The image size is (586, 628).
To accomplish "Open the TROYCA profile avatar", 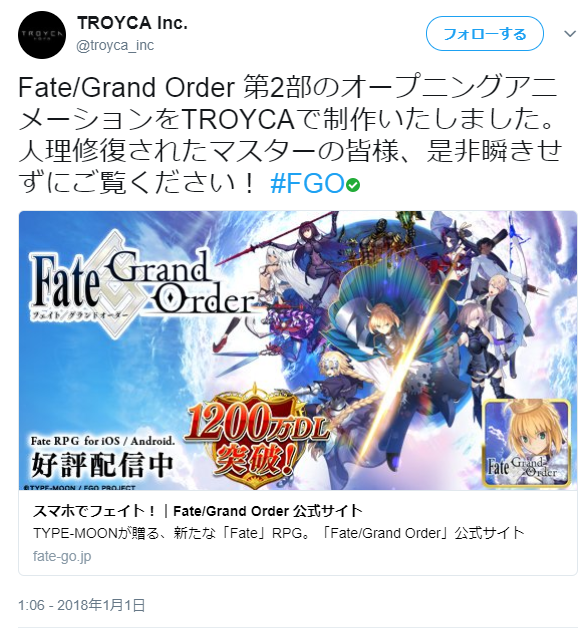I will [42, 35].
